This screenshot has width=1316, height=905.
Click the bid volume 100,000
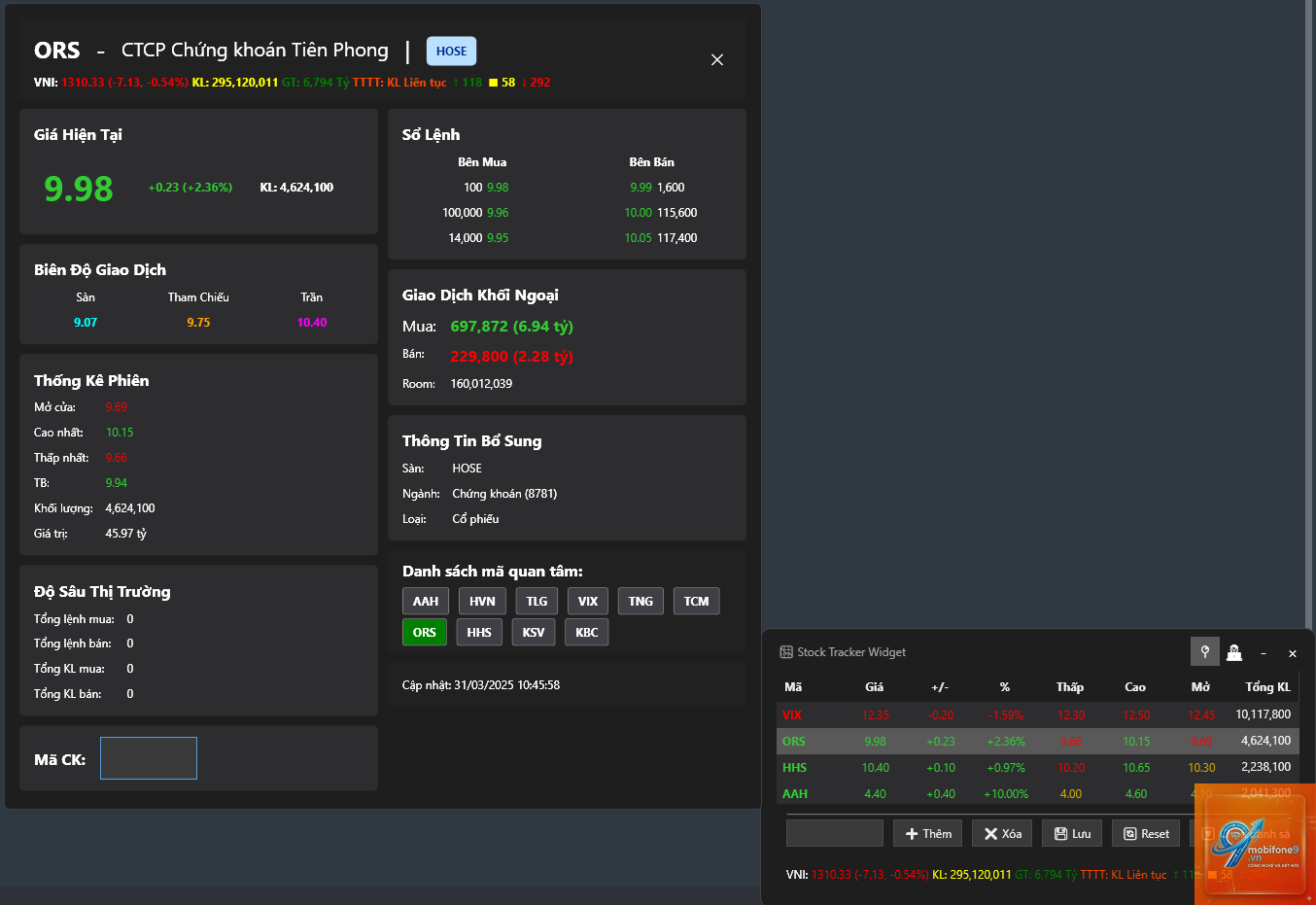(463, 213)
